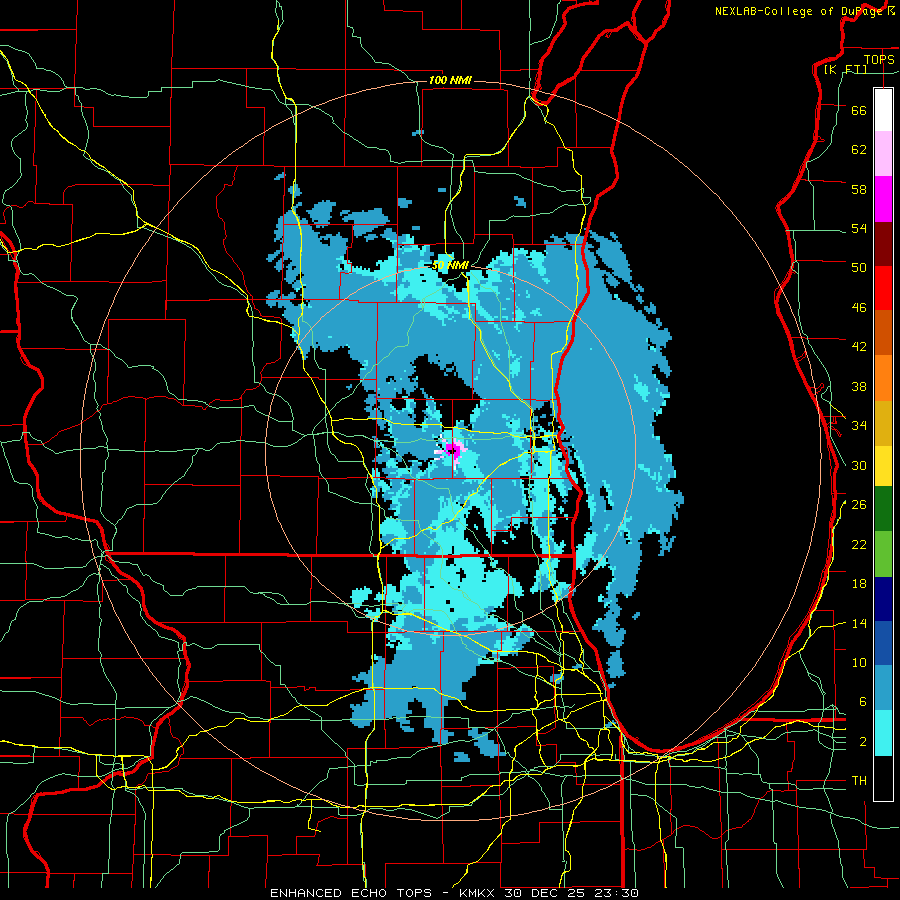This screenshot has height=900, width=900.
Task: Click the TH legend label
Action: [859, 781]
